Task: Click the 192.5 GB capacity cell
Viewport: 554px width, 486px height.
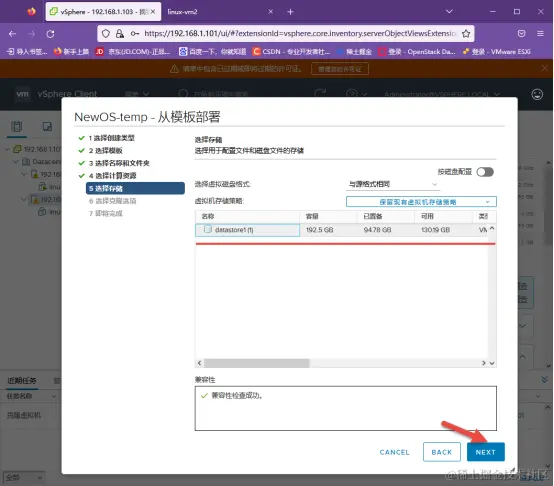Action: [319, 230]
